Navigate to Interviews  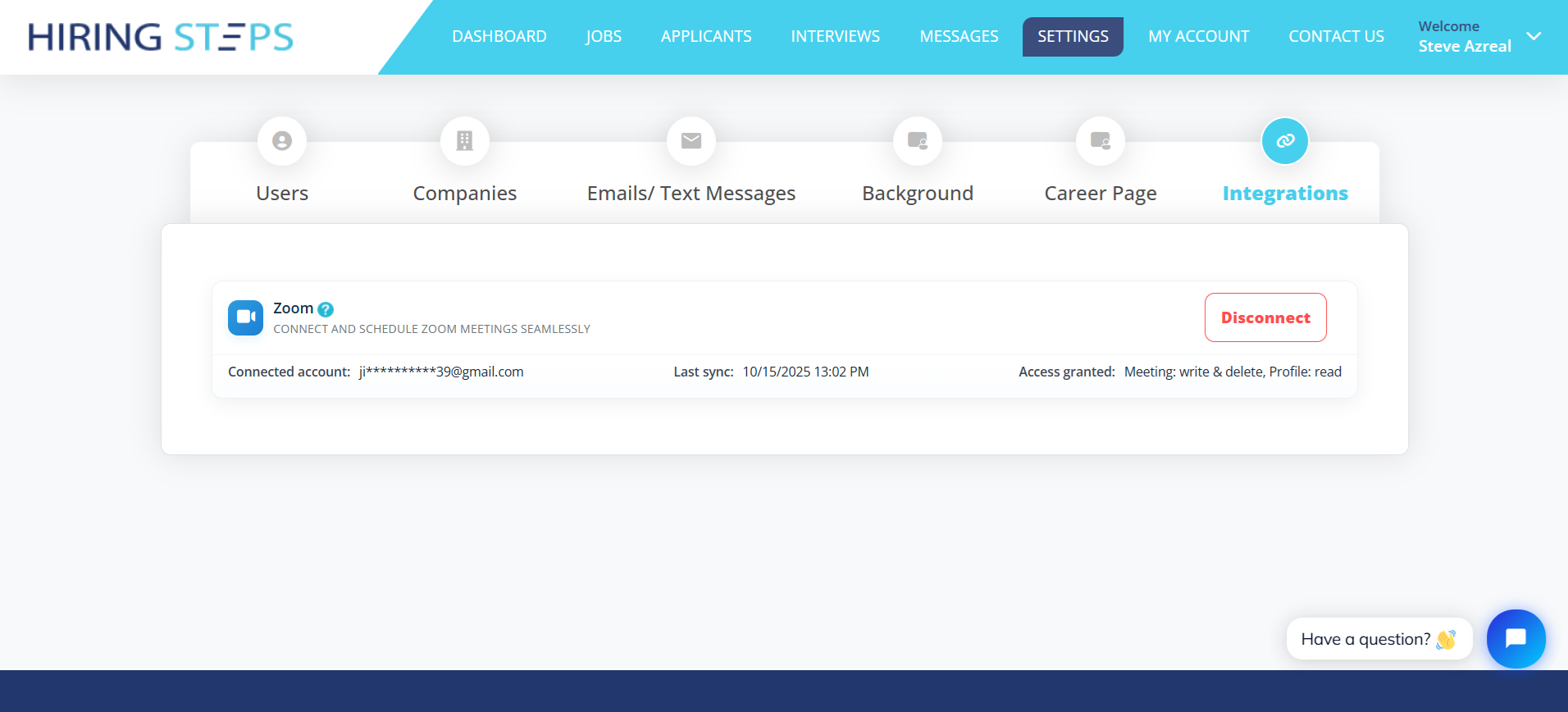point(835,37)
